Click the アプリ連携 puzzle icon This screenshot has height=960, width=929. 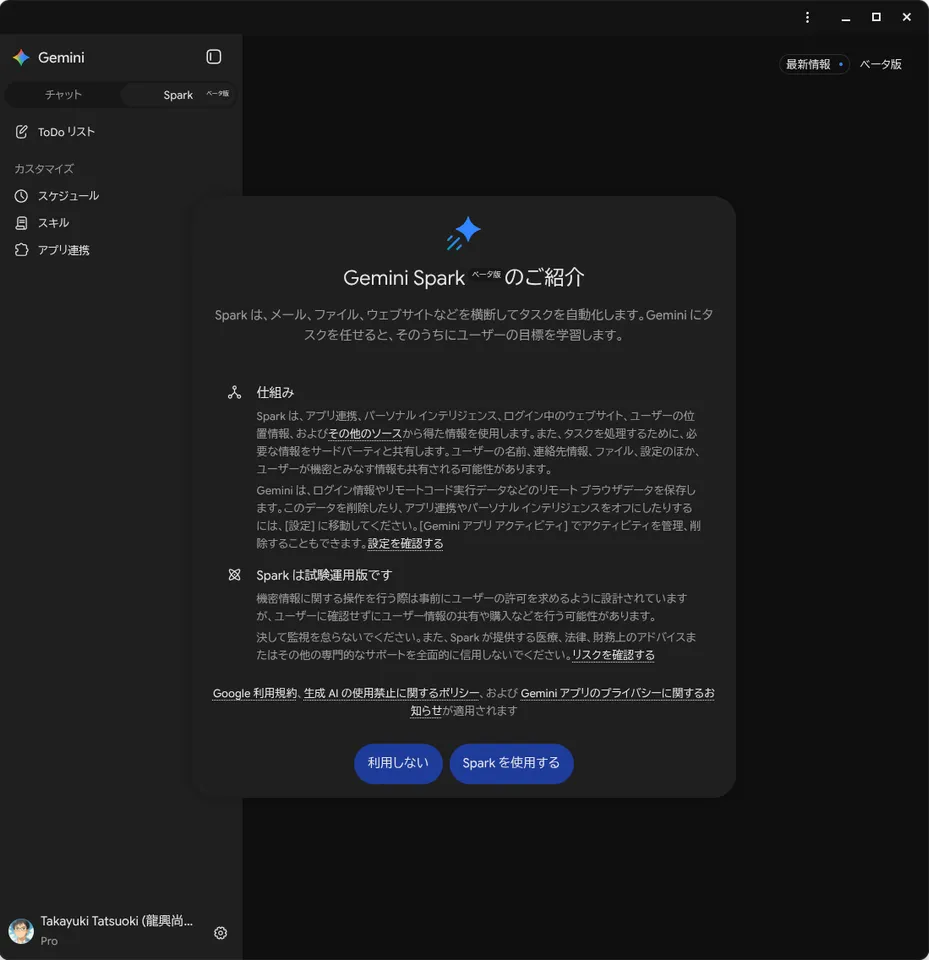21,250
